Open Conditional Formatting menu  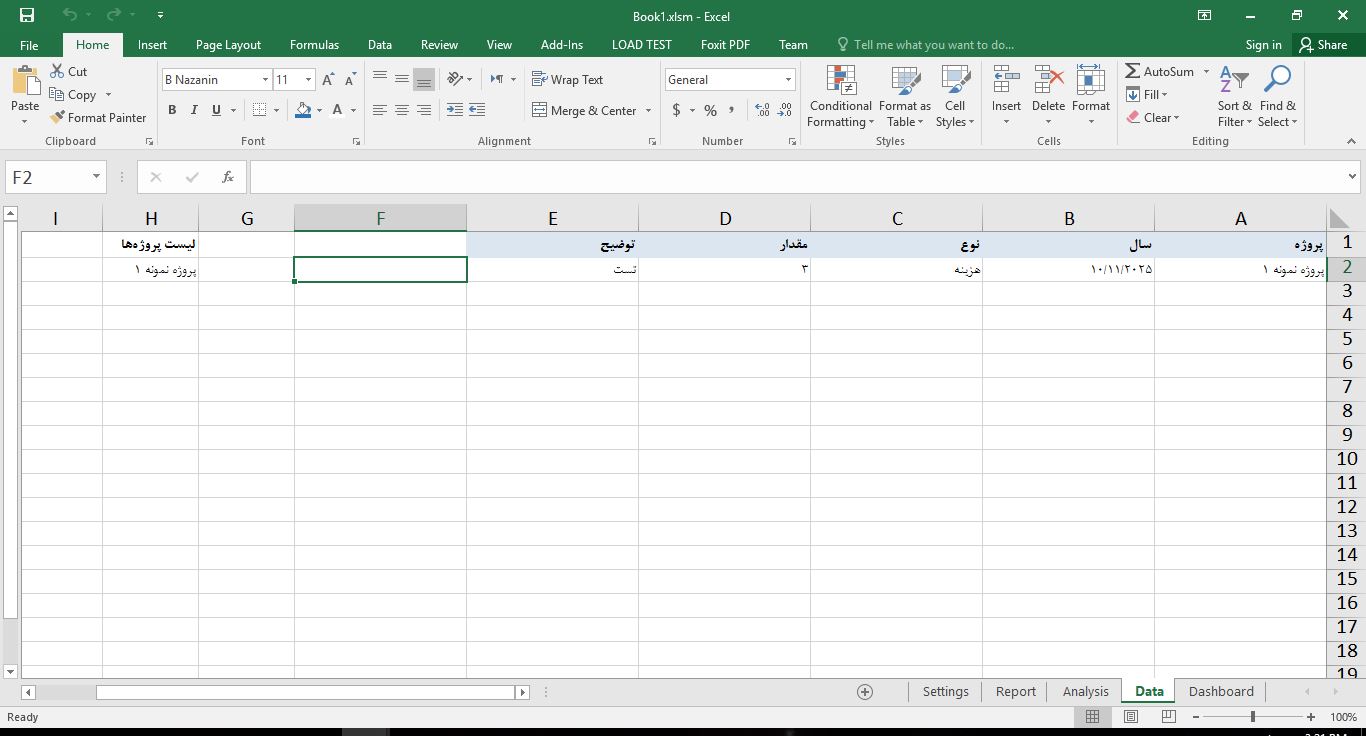click(841, 97)
